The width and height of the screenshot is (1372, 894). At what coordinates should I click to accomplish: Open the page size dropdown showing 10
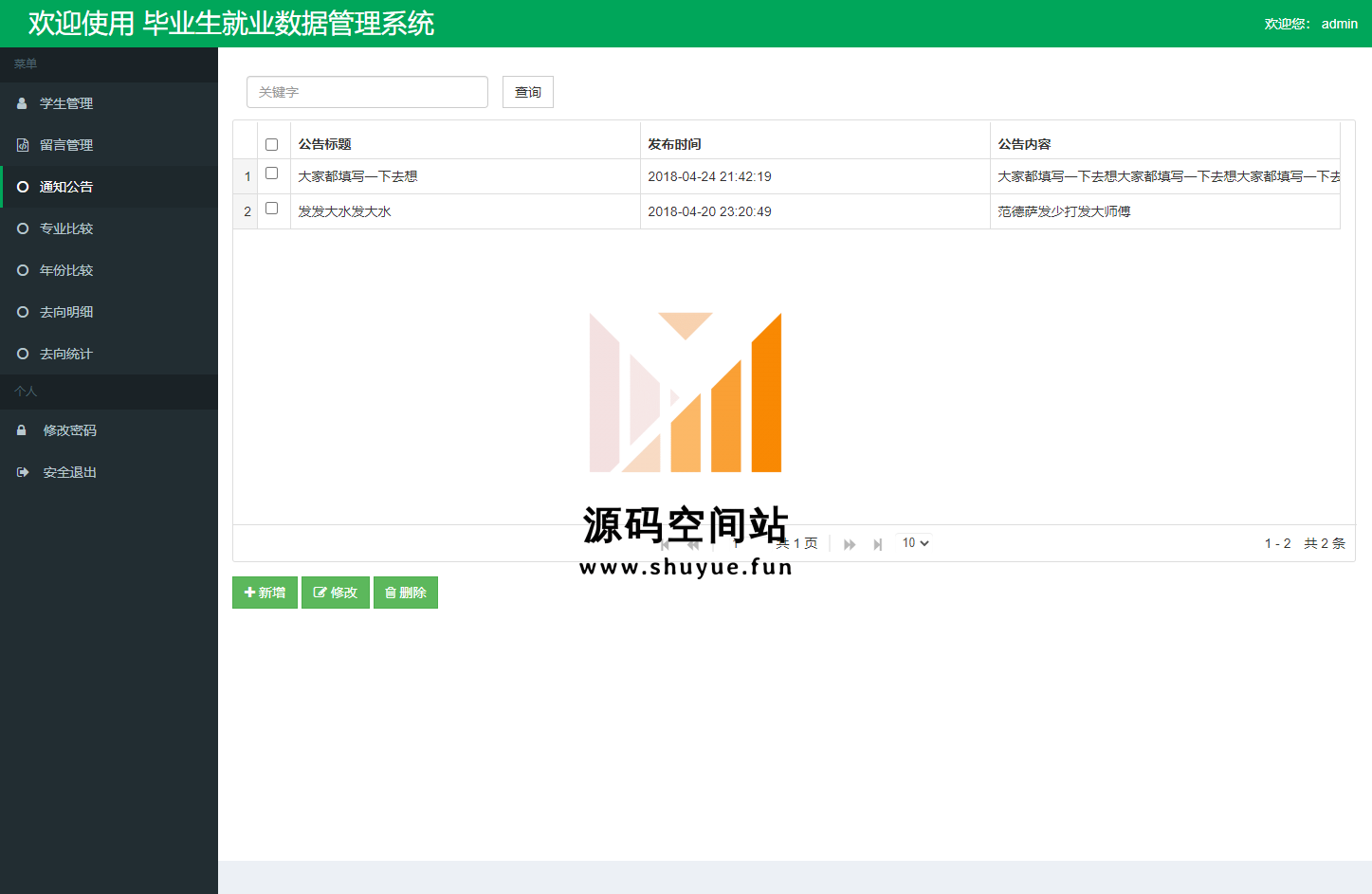tap(915, 543)
